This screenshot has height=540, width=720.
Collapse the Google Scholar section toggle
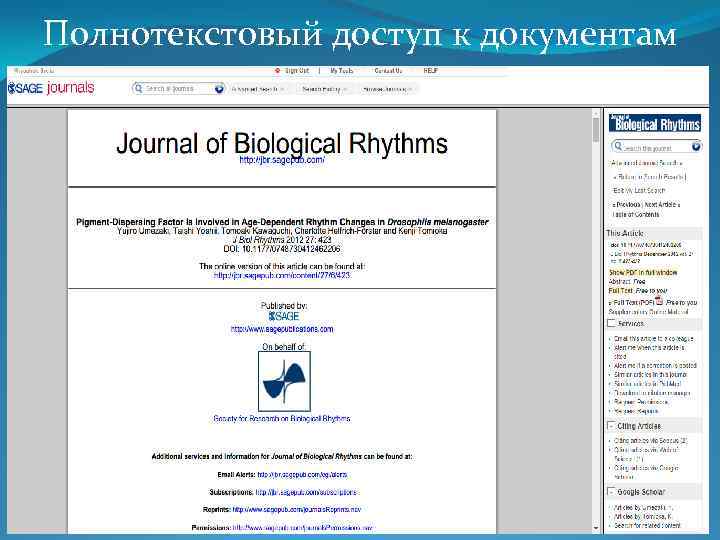611,492
